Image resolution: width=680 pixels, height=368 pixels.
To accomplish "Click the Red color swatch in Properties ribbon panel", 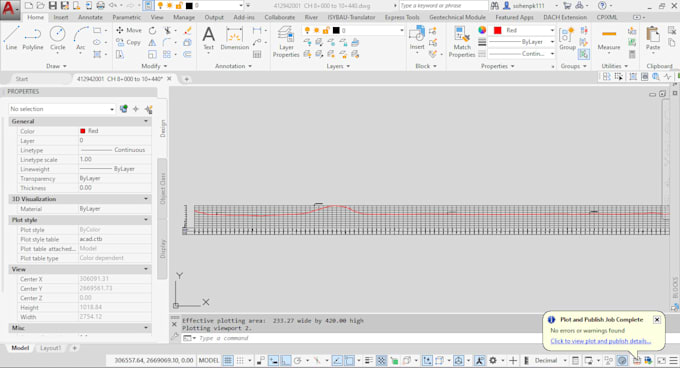I will tap(497, 30).
